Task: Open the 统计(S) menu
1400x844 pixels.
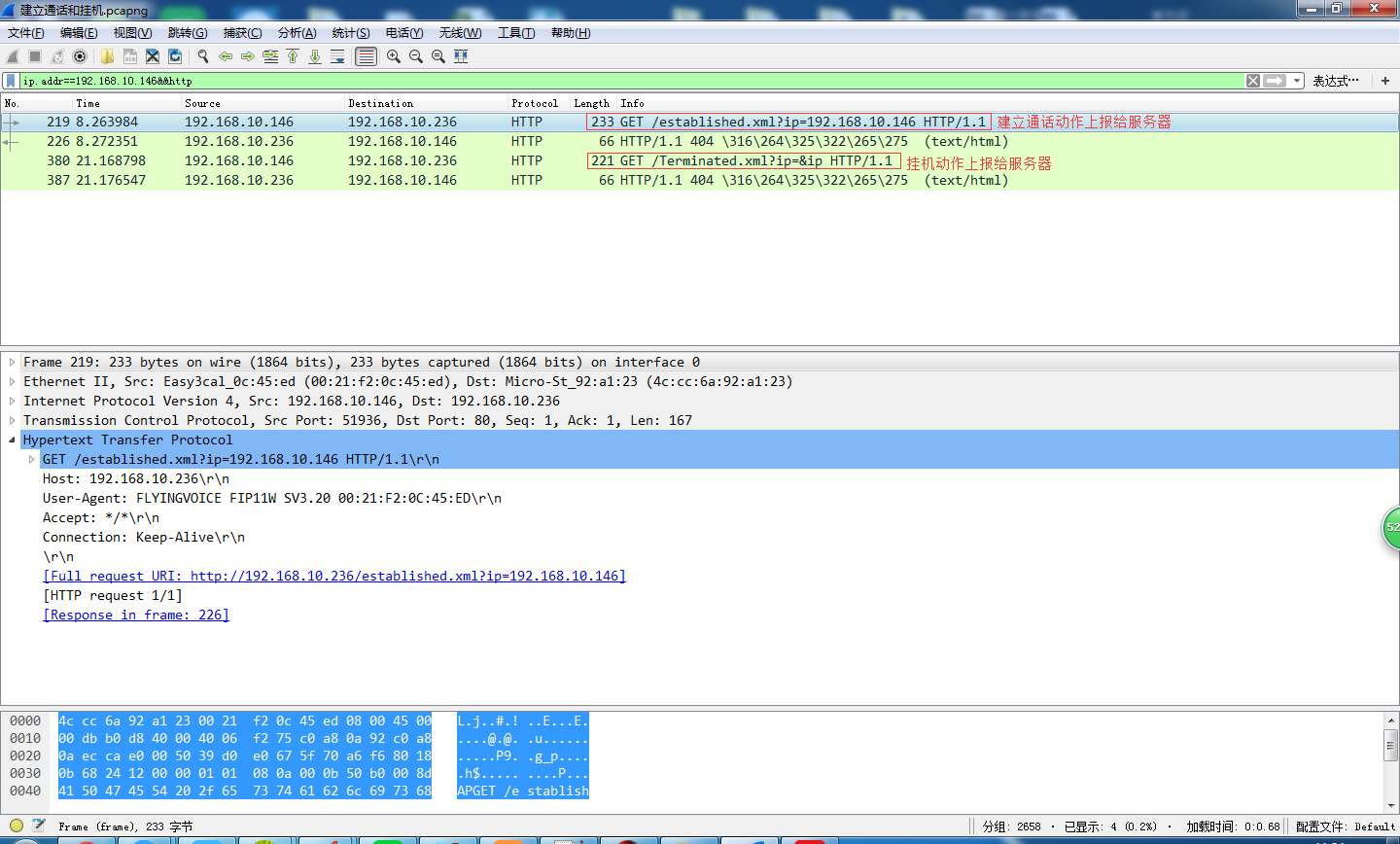Action: [350, 33]
